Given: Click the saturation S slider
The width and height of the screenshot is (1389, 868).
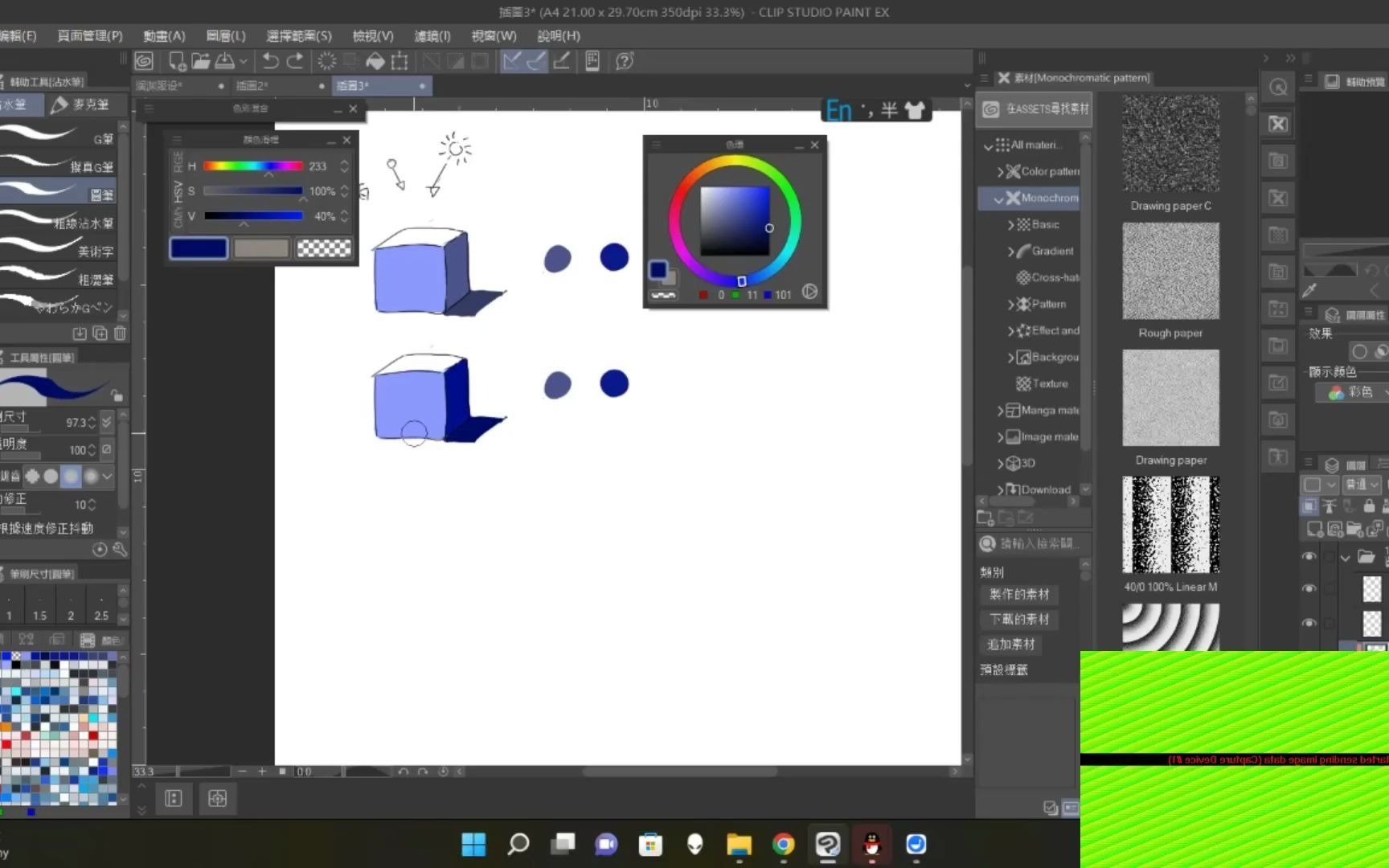Looking at the screenshot, I should click(252, 190).
